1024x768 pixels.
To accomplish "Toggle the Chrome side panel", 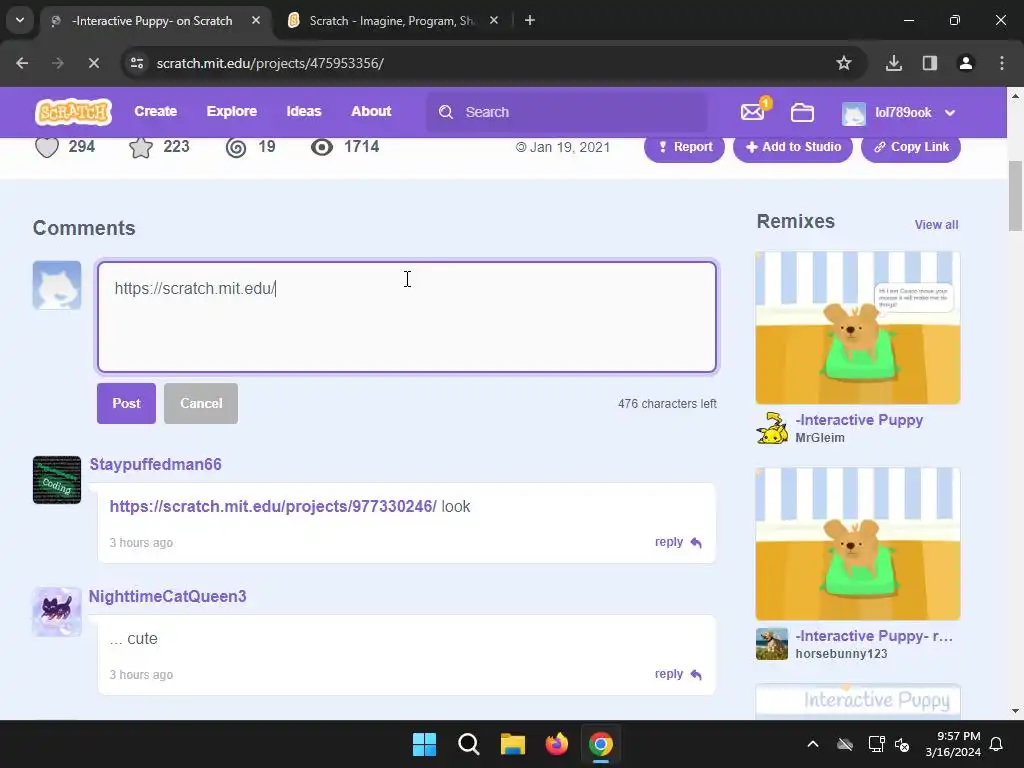I will pyautogui.click(x=929, y=63).
